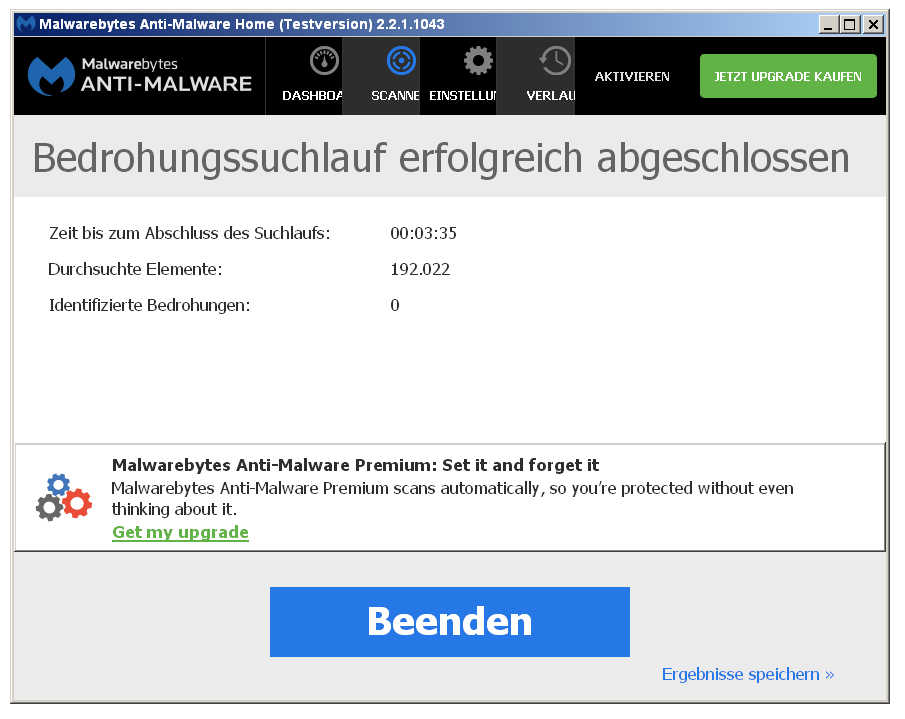
Task: Click the label Zeit bis zum Abschluss des Suchlaufs
Action: point(189,233)
